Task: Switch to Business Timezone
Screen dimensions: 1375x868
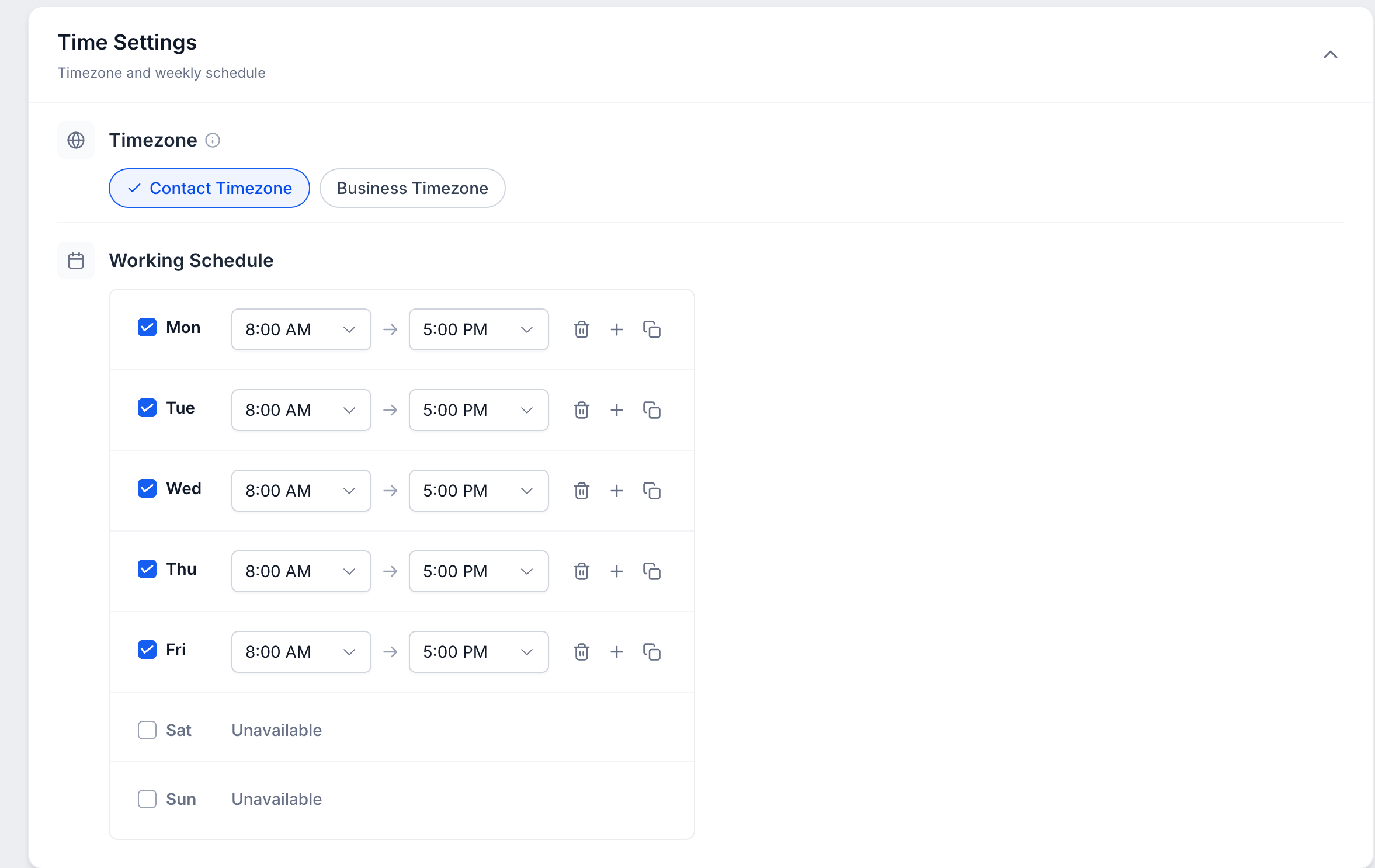Action: tap(412, 188)
